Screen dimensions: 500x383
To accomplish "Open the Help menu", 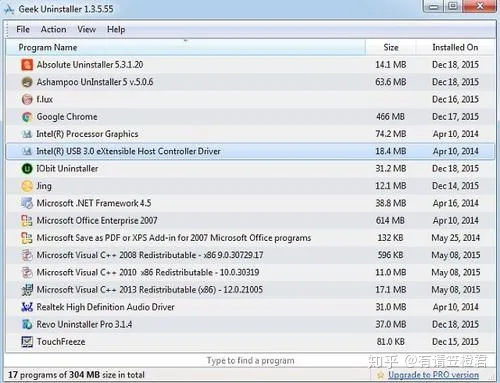I will tap(116, 29).
